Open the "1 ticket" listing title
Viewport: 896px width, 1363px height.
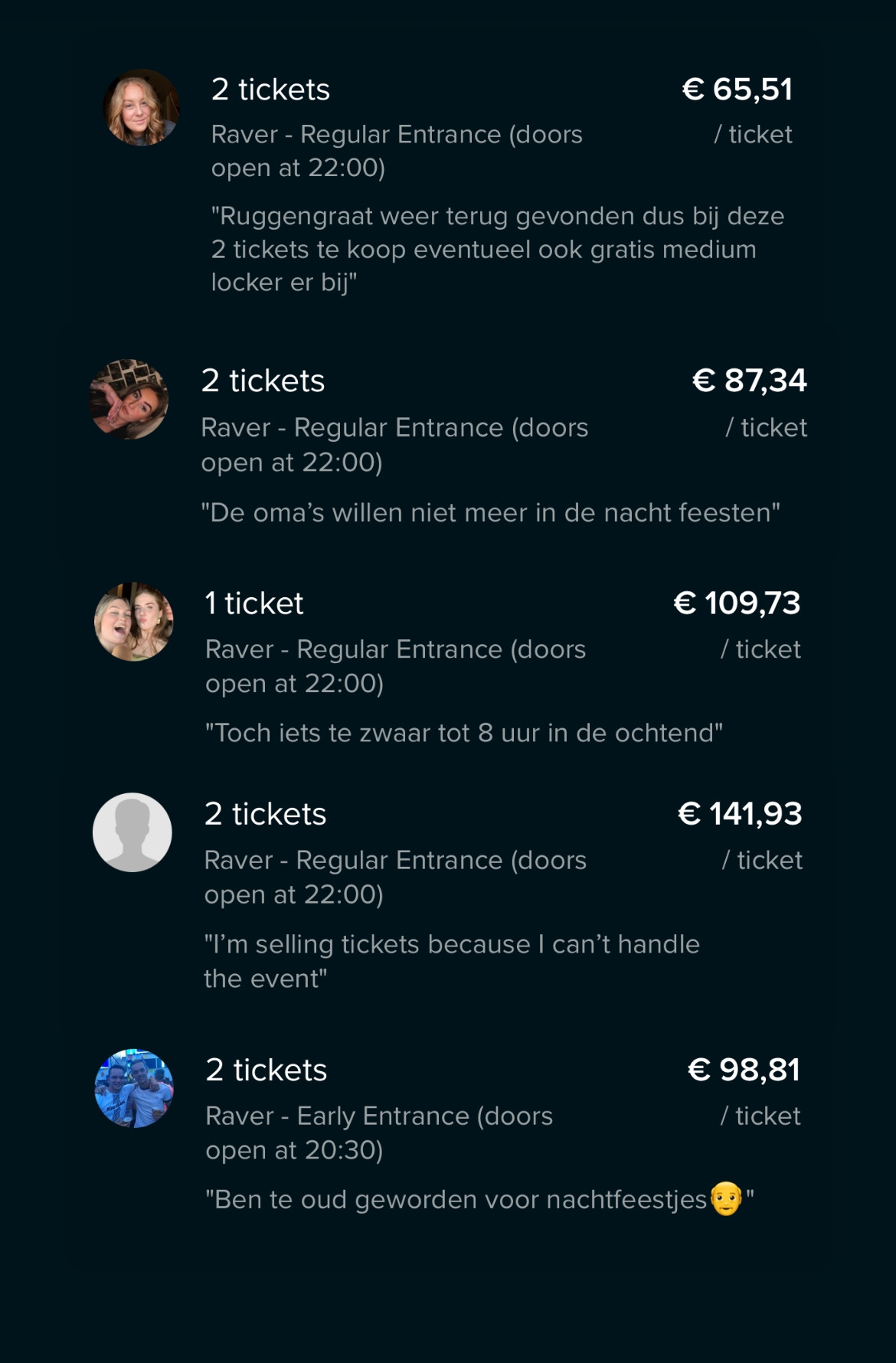(x=253, y=603)
